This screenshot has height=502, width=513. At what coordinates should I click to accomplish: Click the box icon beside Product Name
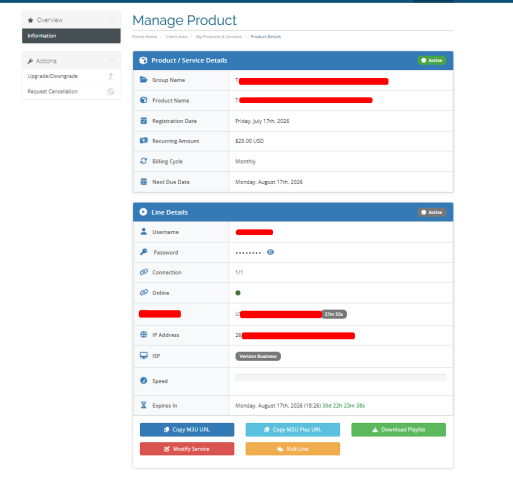[144, 100]
